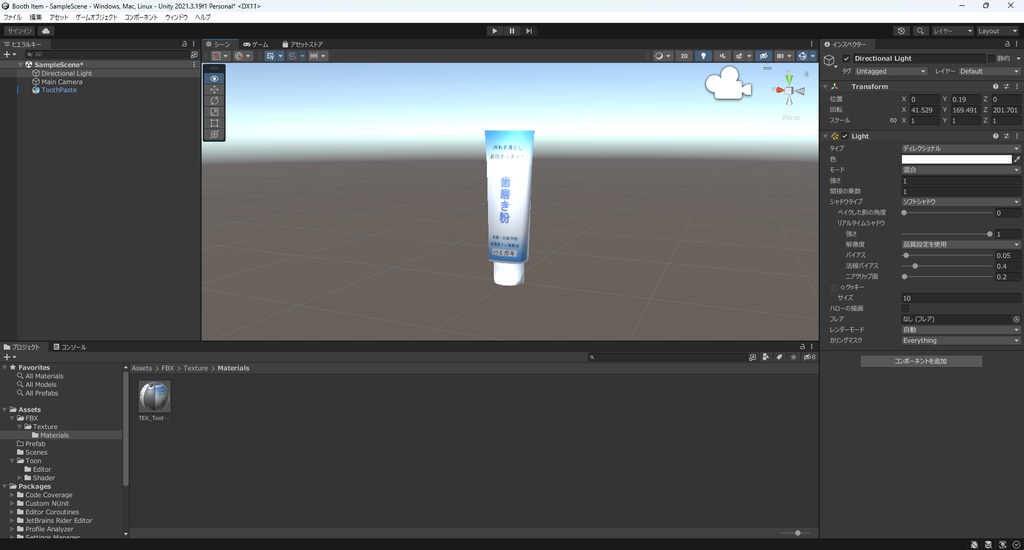Image resolution: width=1024 pixels, height=550 pixels.
Task: Select the Transform tool in scene overlay
Action: [x=214, y=134]
